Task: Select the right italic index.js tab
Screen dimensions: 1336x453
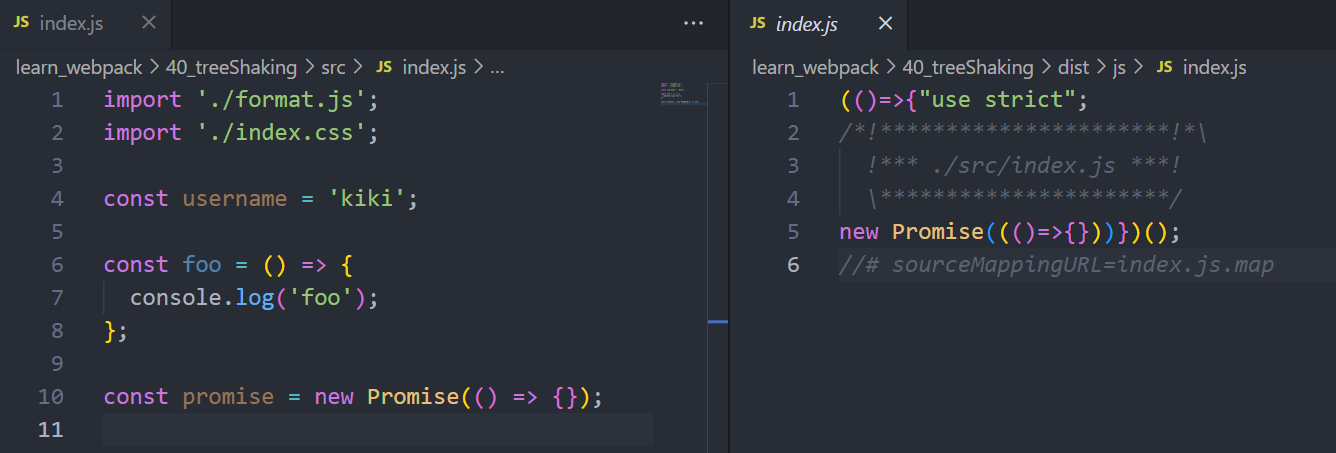Action: 806,24
